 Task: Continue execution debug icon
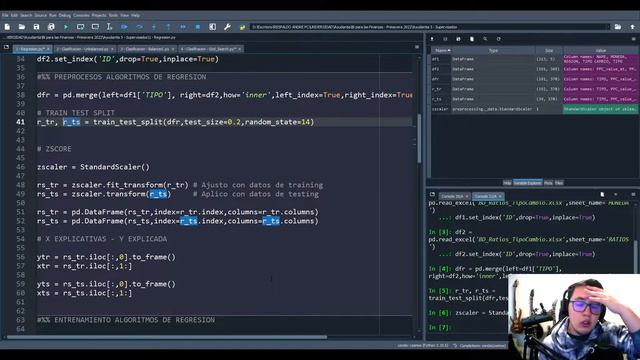tap(183, 27)
